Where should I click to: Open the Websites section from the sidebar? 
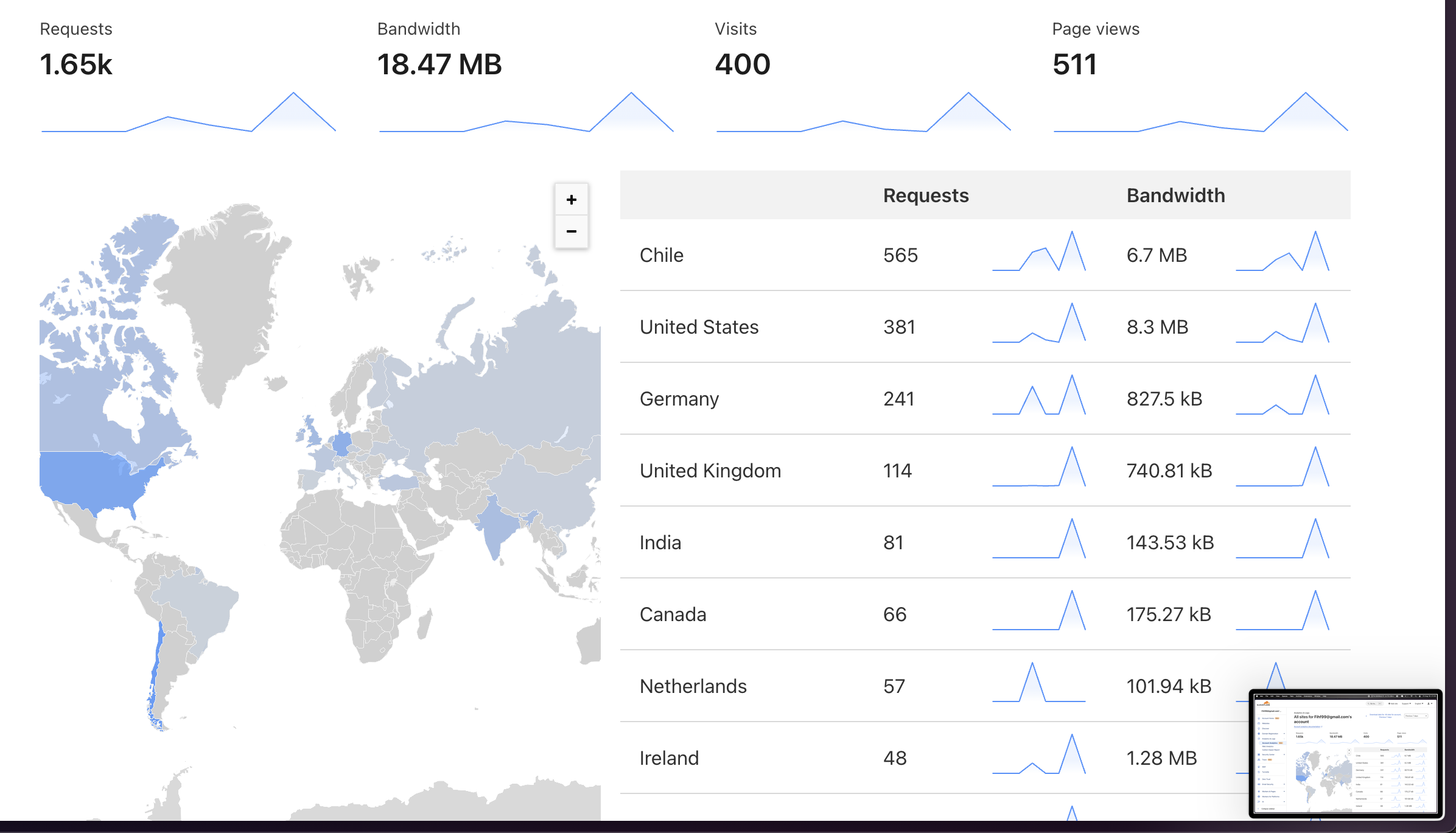click(1266, 723)
